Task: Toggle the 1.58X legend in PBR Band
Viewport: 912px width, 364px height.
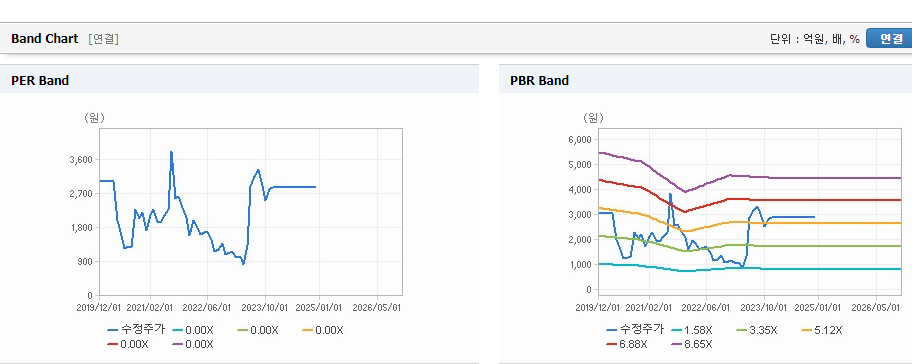Action: tap(692, 330)
